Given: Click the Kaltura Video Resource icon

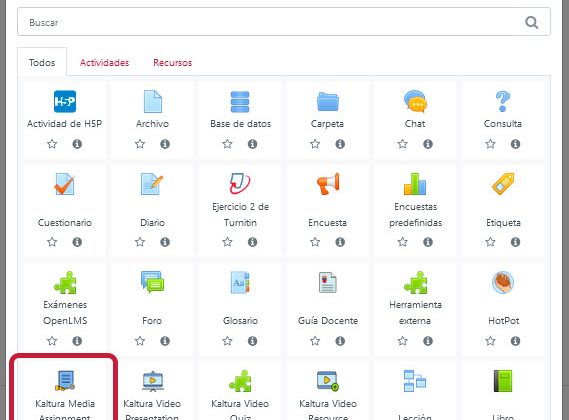Looking at the screenshot, I should (x=328, y=380).
